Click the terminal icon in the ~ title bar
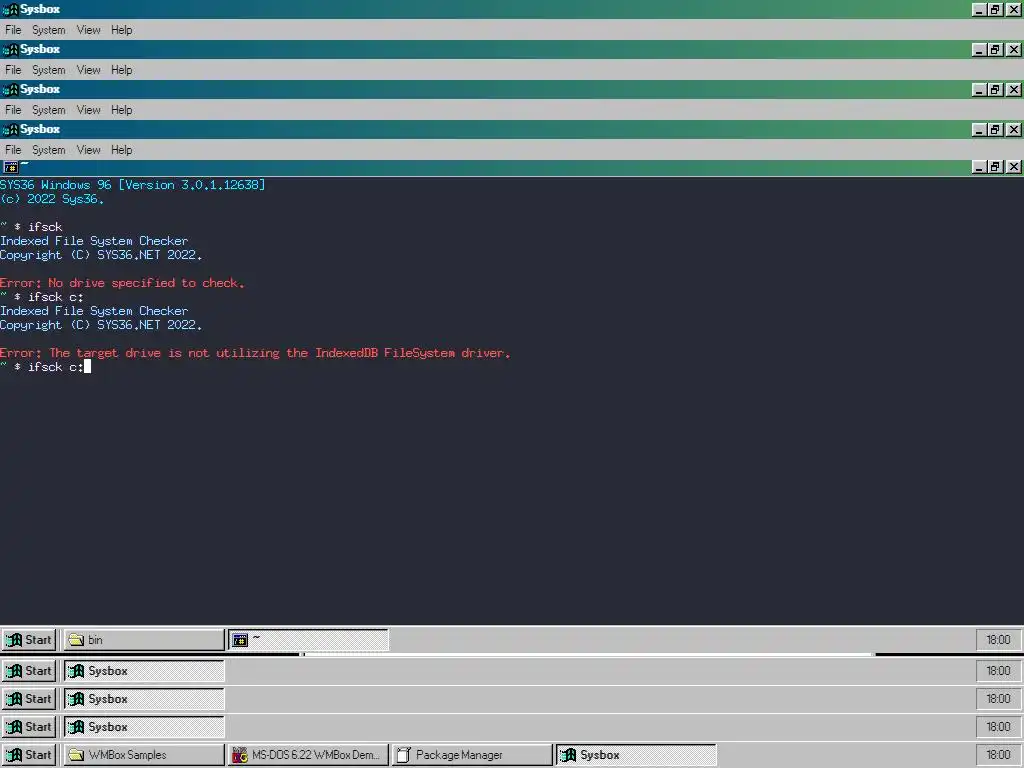 pos(10,167)
